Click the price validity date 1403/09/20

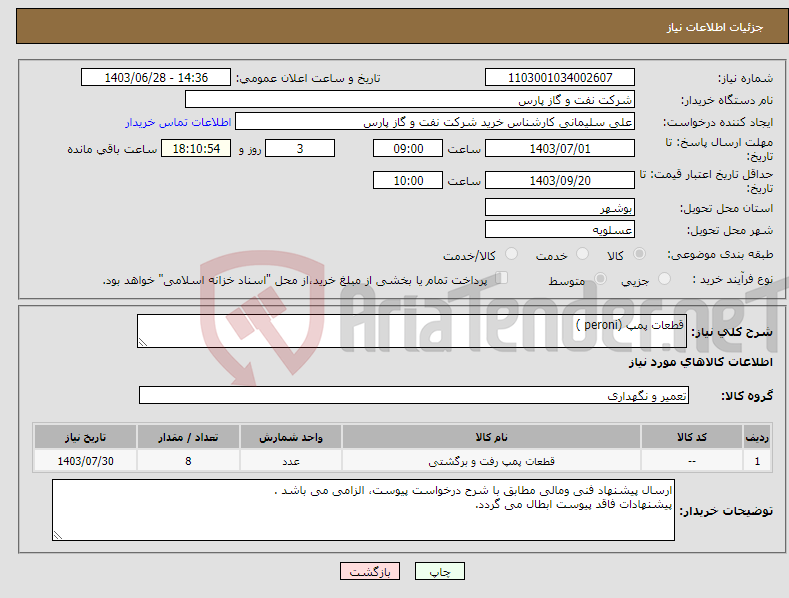click(x=560, y=180)
